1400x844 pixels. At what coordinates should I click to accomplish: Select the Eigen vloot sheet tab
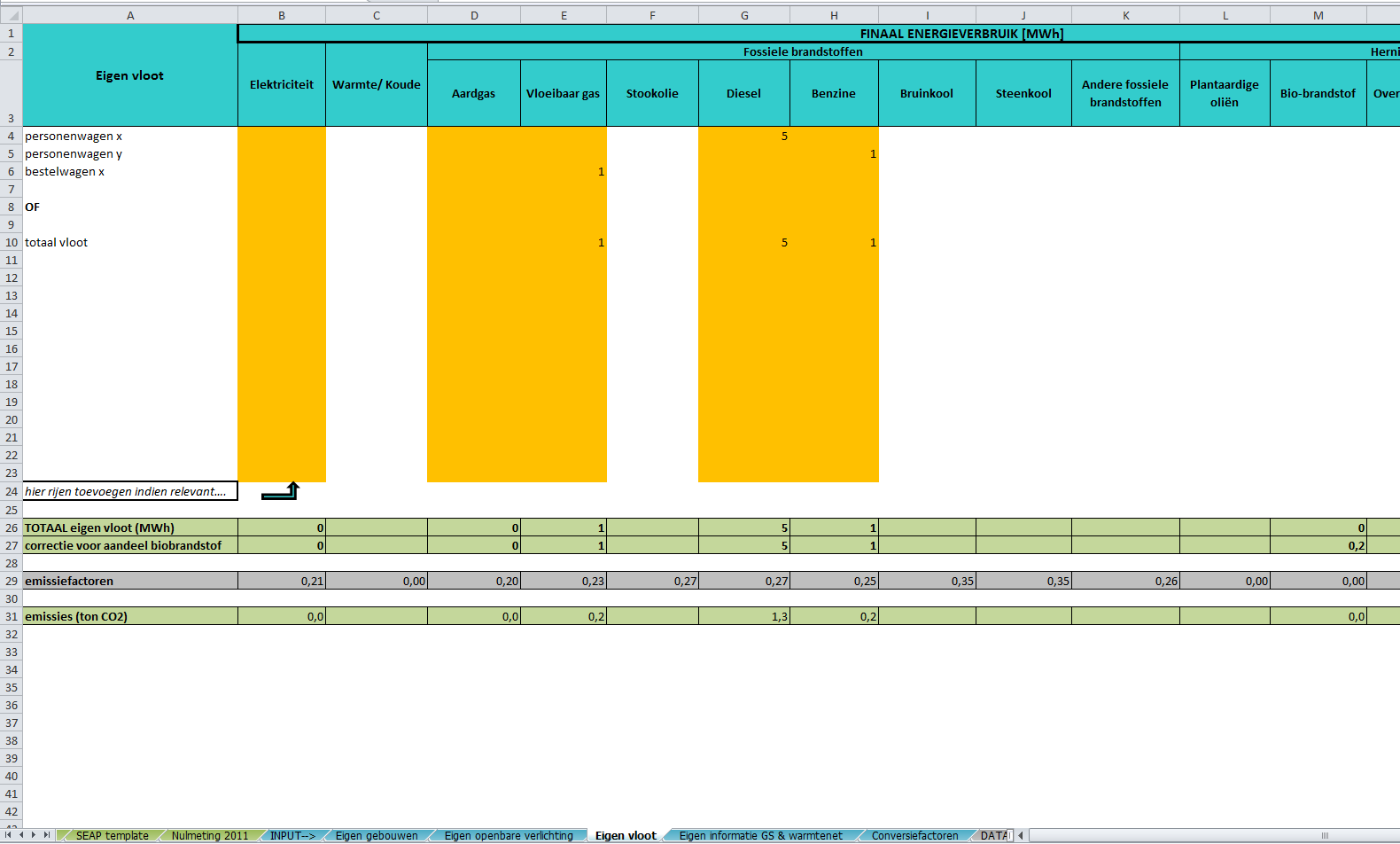pos(626,835)
